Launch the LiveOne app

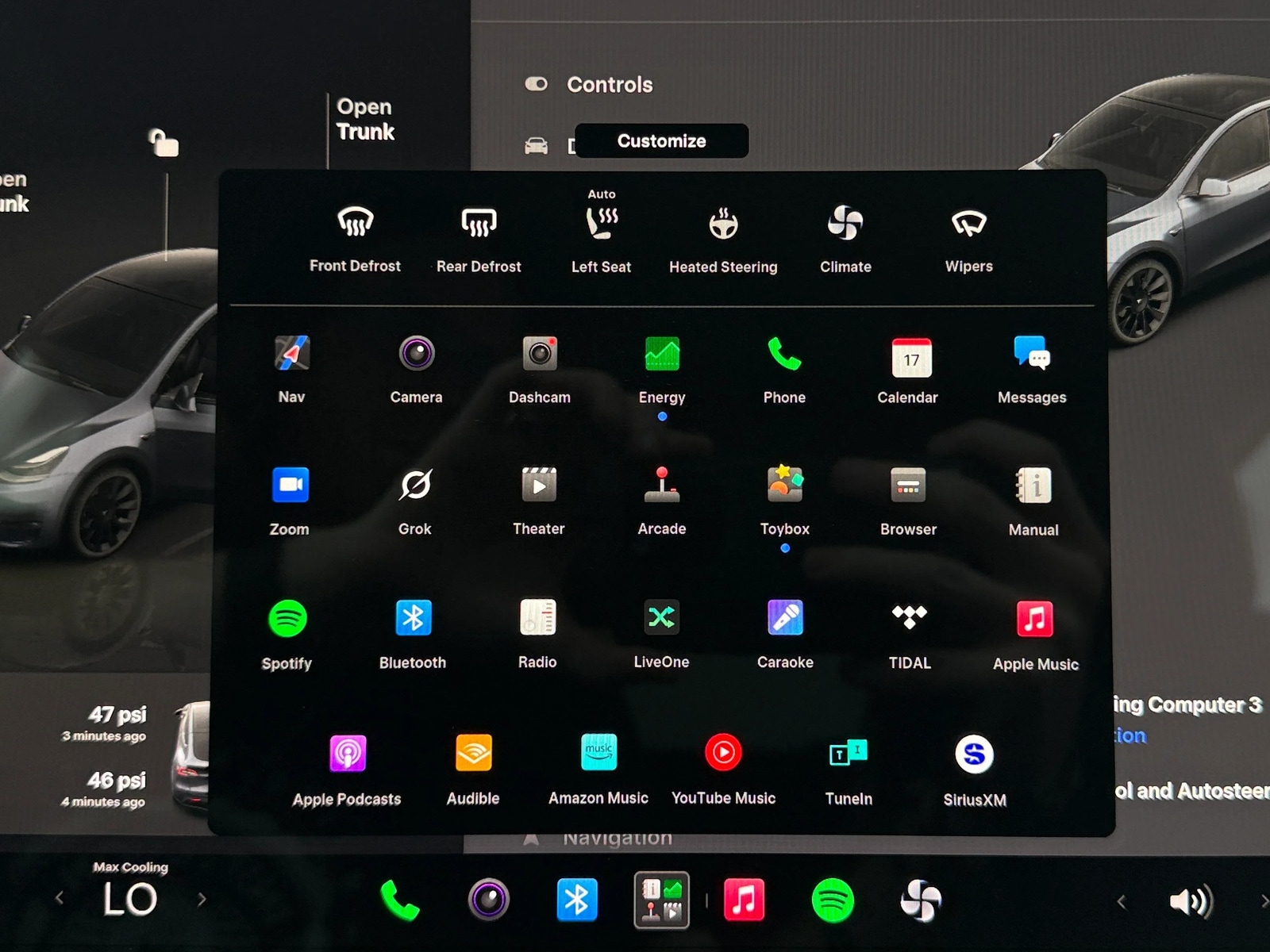[662, 635]
